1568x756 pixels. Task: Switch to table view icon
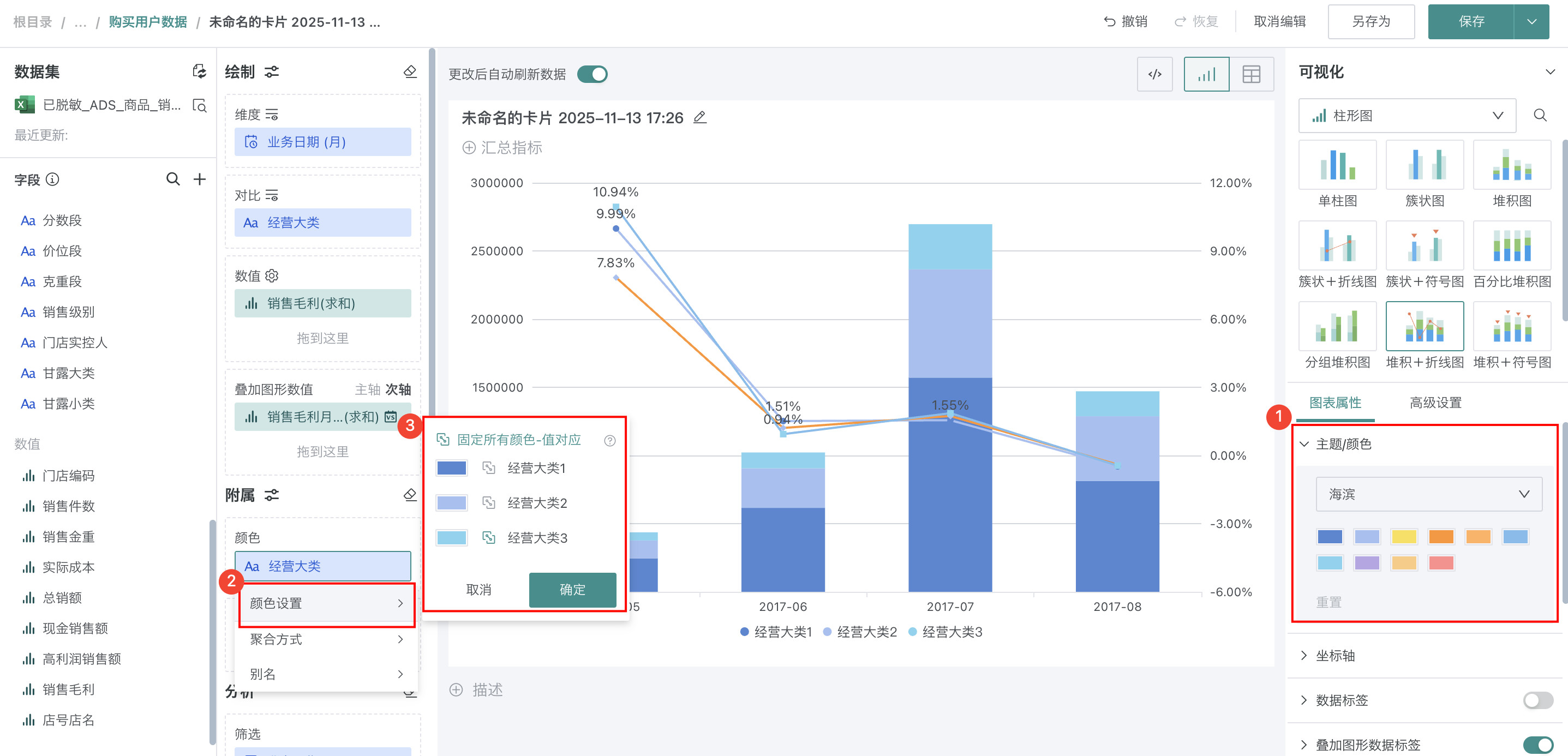coord(1251,74)
